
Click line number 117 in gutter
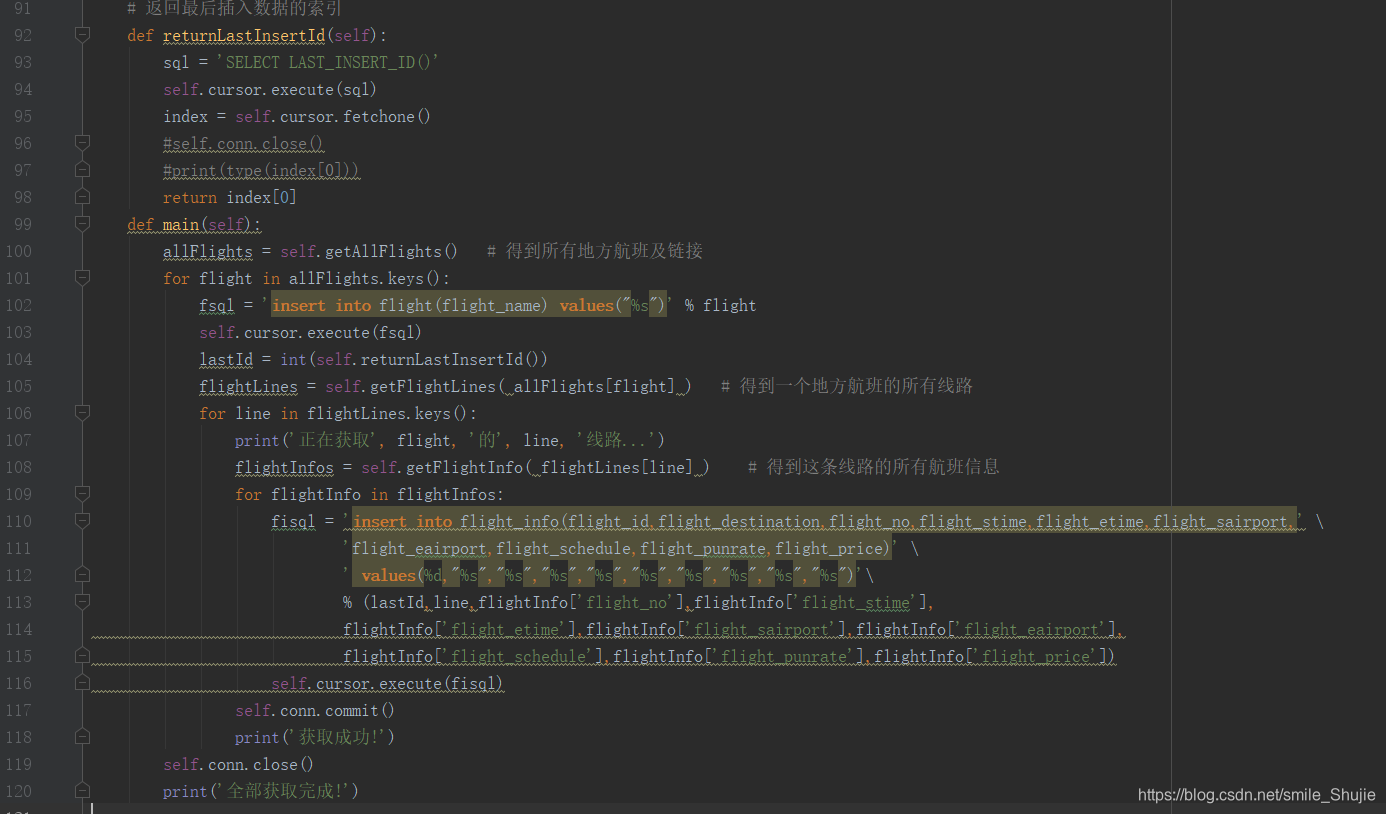(18, 710)
